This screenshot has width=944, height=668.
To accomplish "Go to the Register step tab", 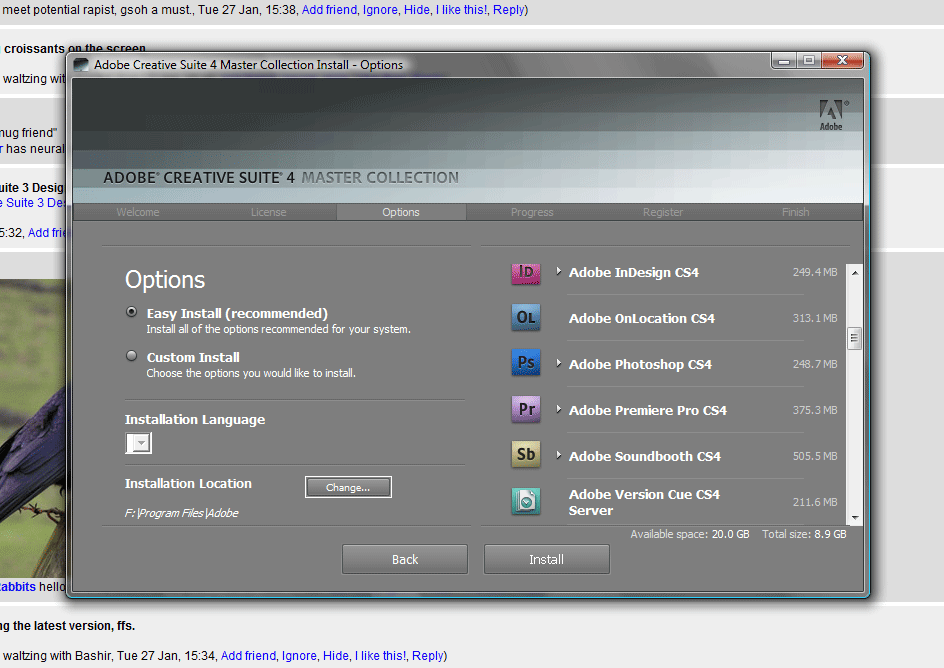I will coord(663,212).
